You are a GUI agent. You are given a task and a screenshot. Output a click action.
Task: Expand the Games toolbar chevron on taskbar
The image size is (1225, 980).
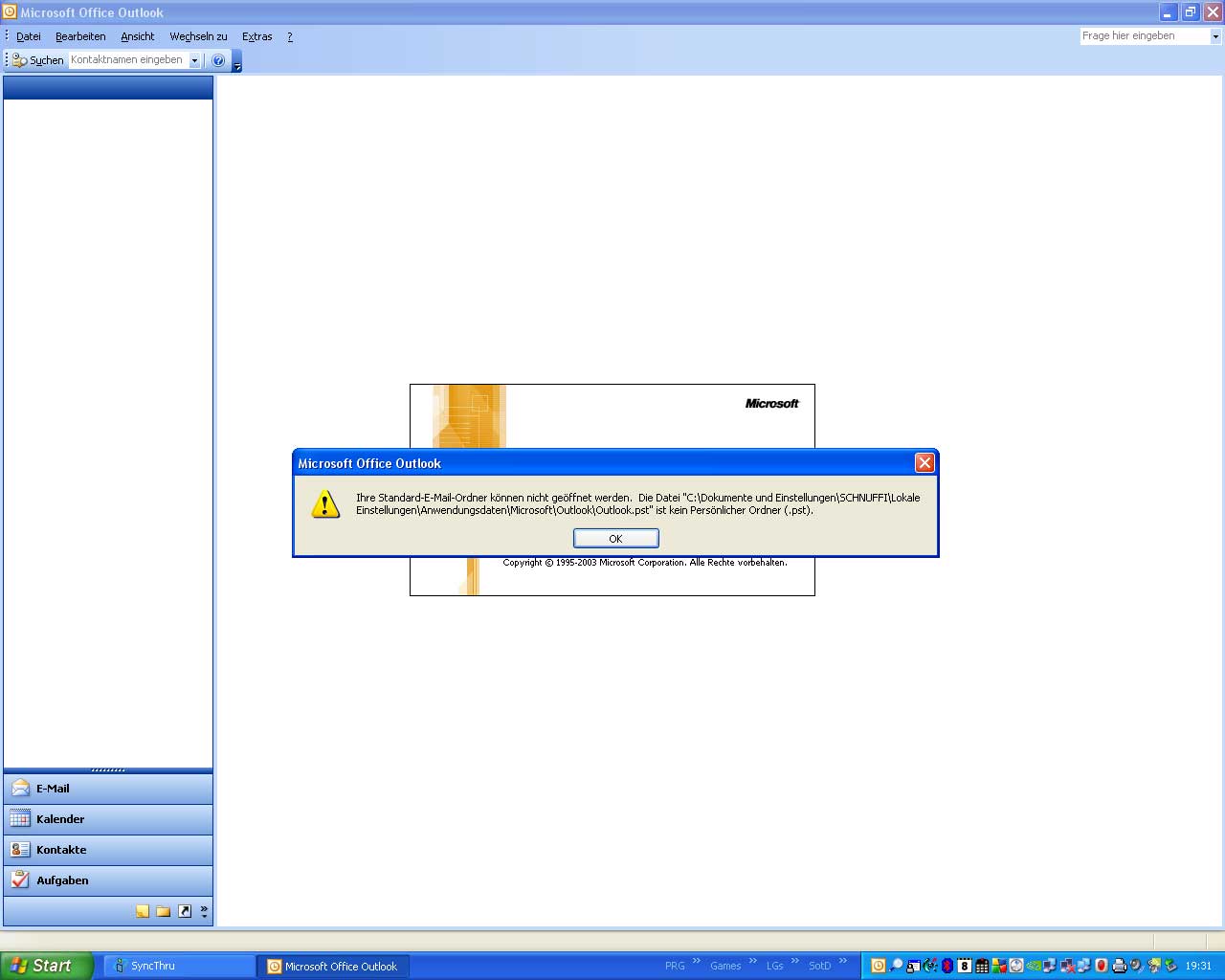(x=753, y=962)
